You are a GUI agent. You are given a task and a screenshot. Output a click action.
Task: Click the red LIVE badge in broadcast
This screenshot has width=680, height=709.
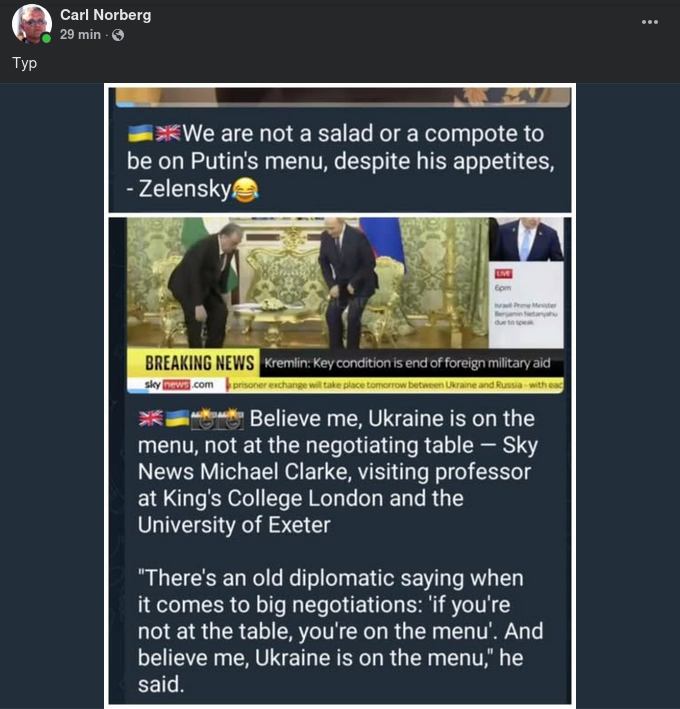504,272
